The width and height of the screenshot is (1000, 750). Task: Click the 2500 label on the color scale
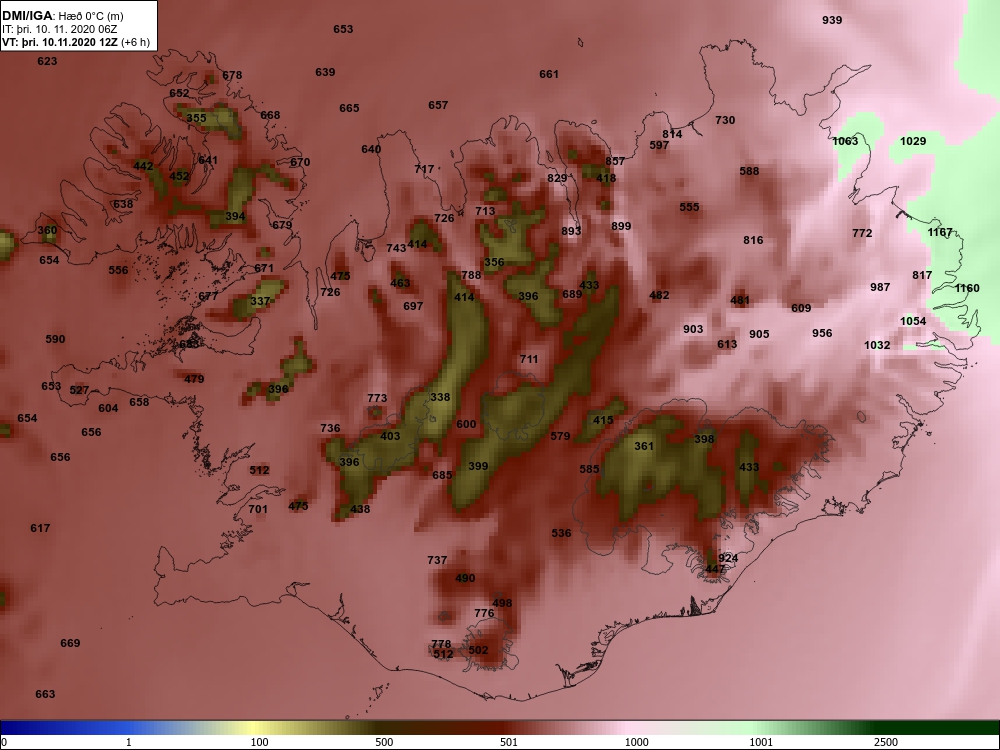(x=886, y=742)
